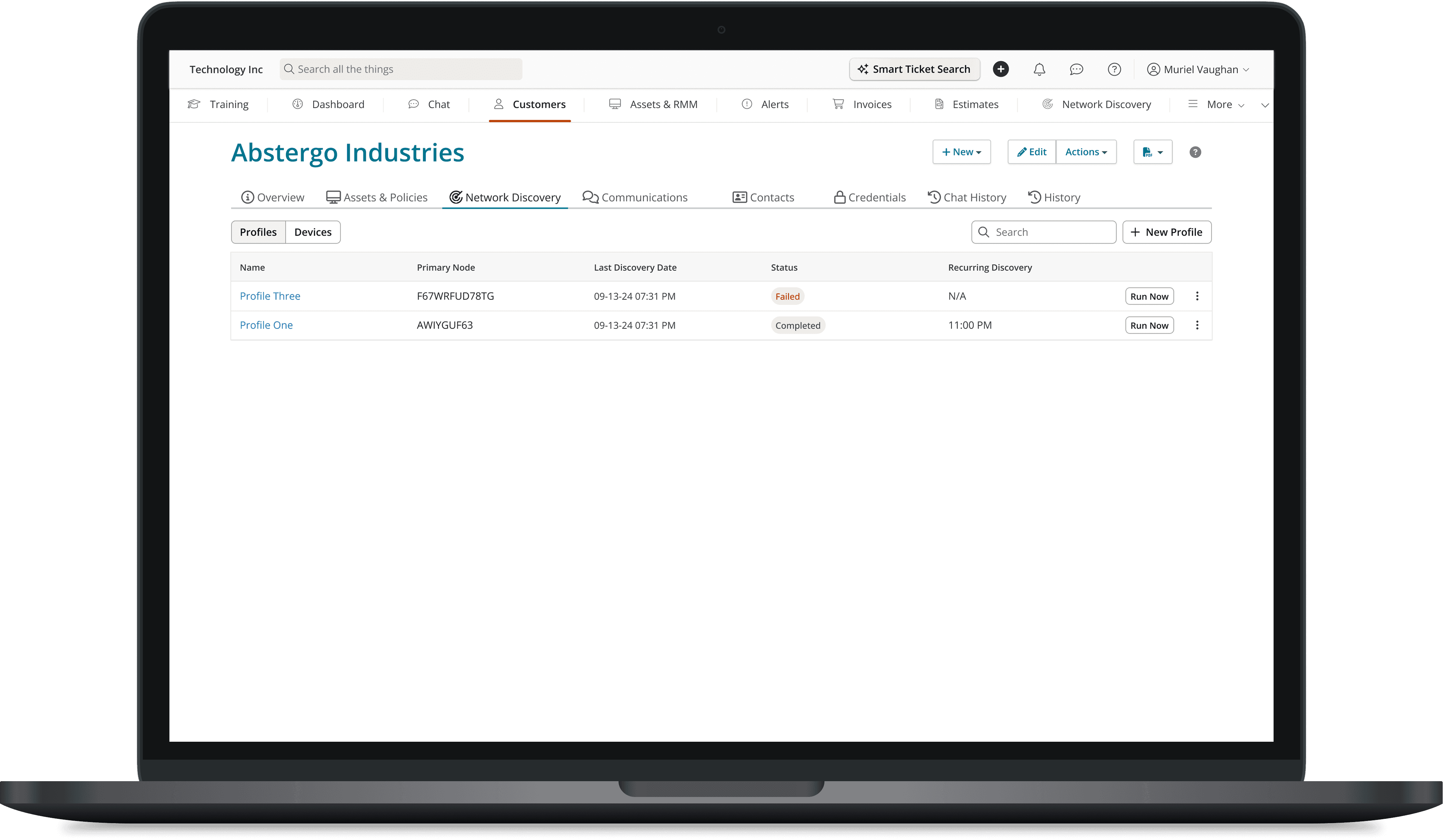Open help question mark in top bar
The width and height of the screenshot is (1443, 840).
click(x=1114, y=69)
